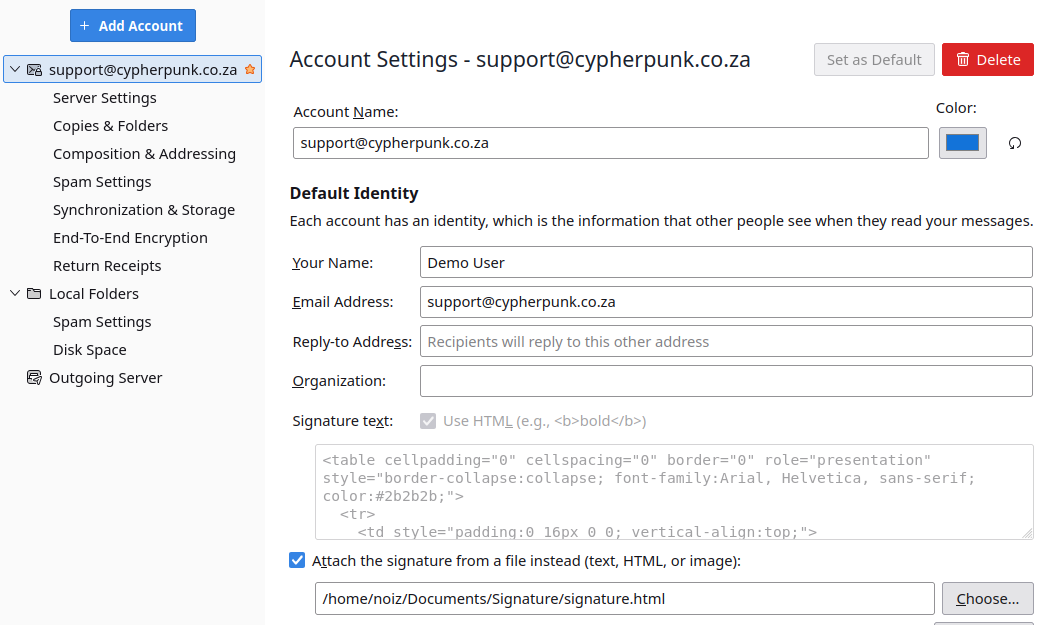The image size is (1060, 625).
Task: Toggle the Use HTML checkbox
Action: 428,421
